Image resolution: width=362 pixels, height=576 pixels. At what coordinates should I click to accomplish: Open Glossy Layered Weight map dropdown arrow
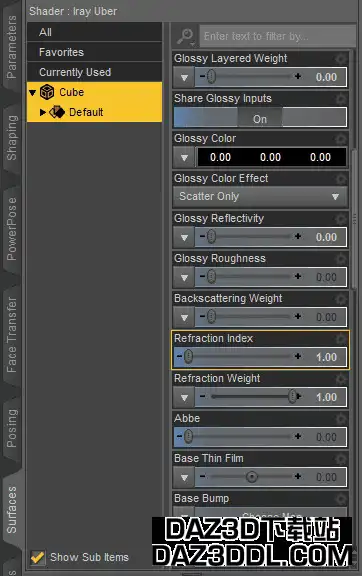[x=184, y=78]
